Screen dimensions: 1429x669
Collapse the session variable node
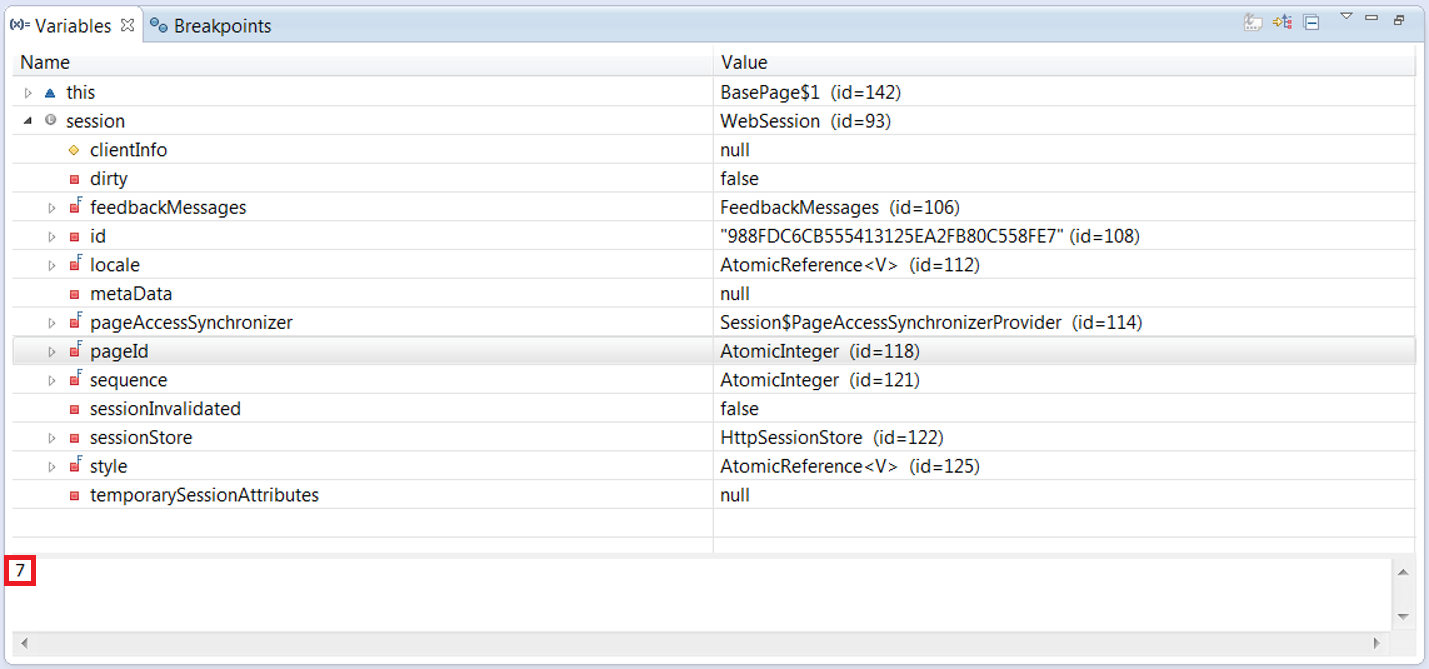28,121
